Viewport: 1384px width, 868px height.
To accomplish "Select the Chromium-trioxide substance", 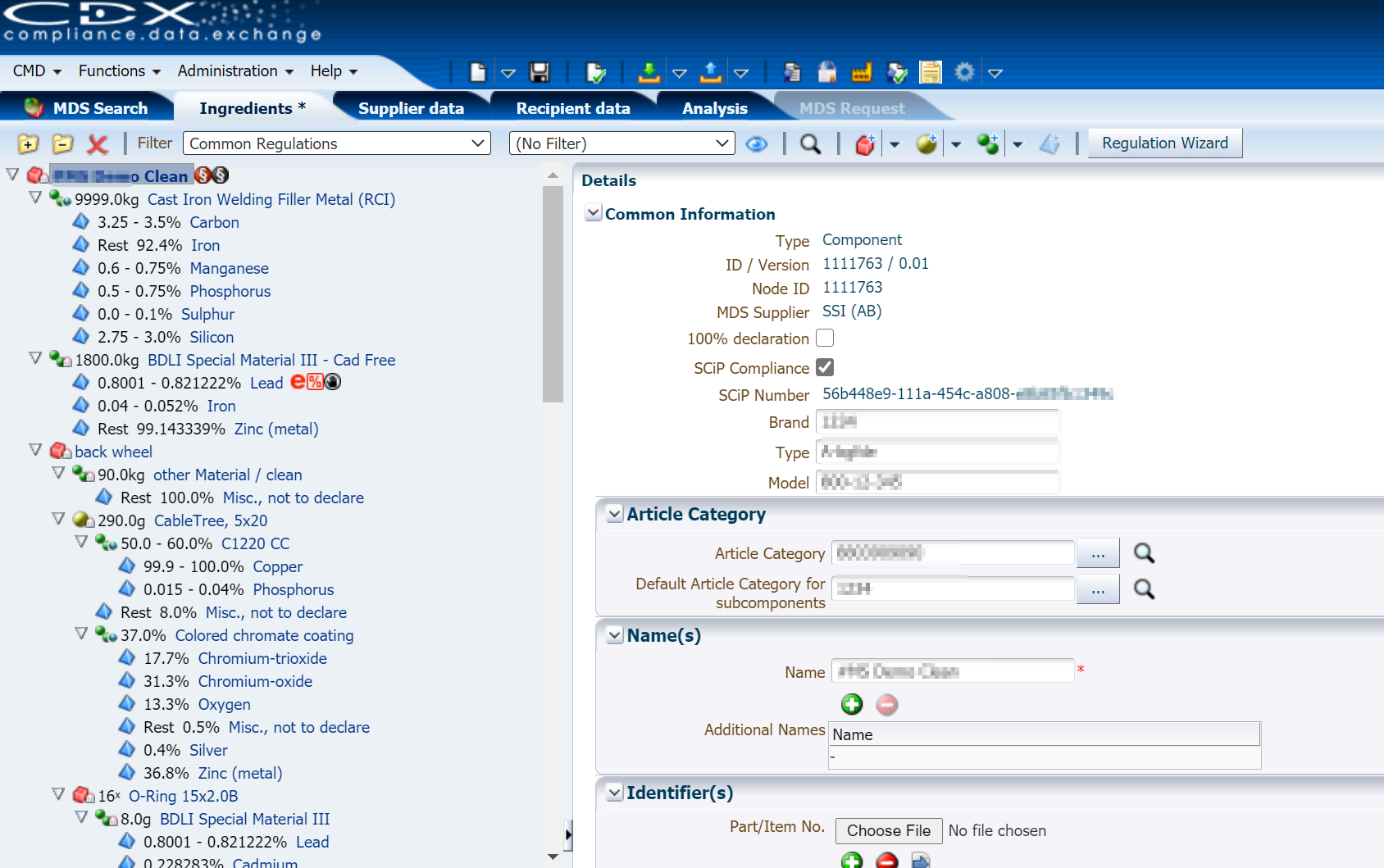I will (x=262, y=658).
